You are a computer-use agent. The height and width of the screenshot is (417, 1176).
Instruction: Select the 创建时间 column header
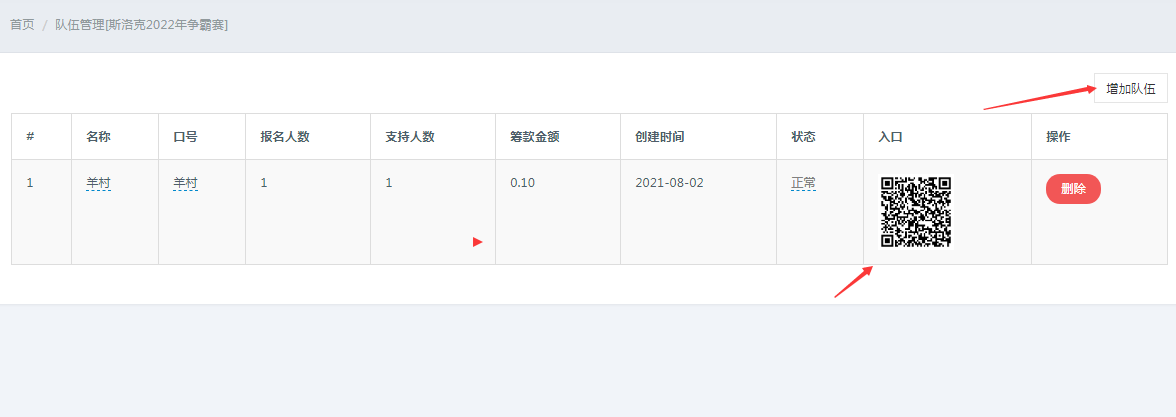click(659, 136)
